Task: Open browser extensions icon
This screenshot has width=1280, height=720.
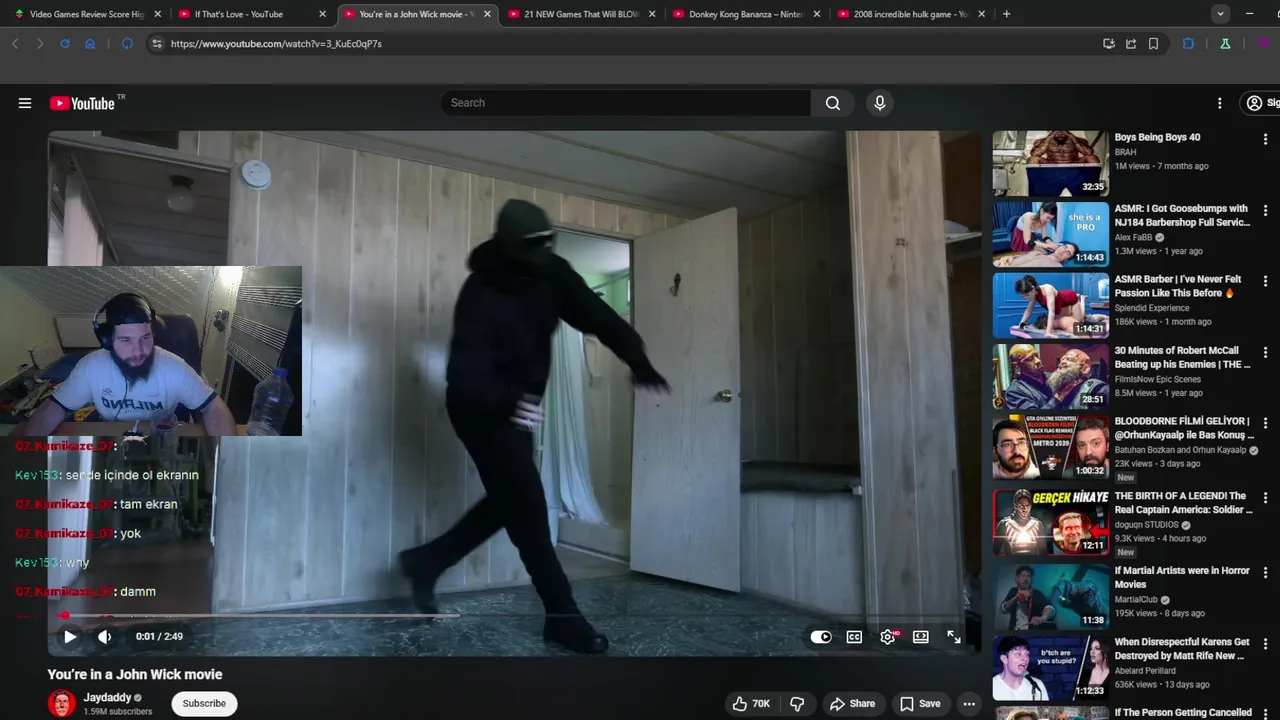Action: (x=1188, y=44)
